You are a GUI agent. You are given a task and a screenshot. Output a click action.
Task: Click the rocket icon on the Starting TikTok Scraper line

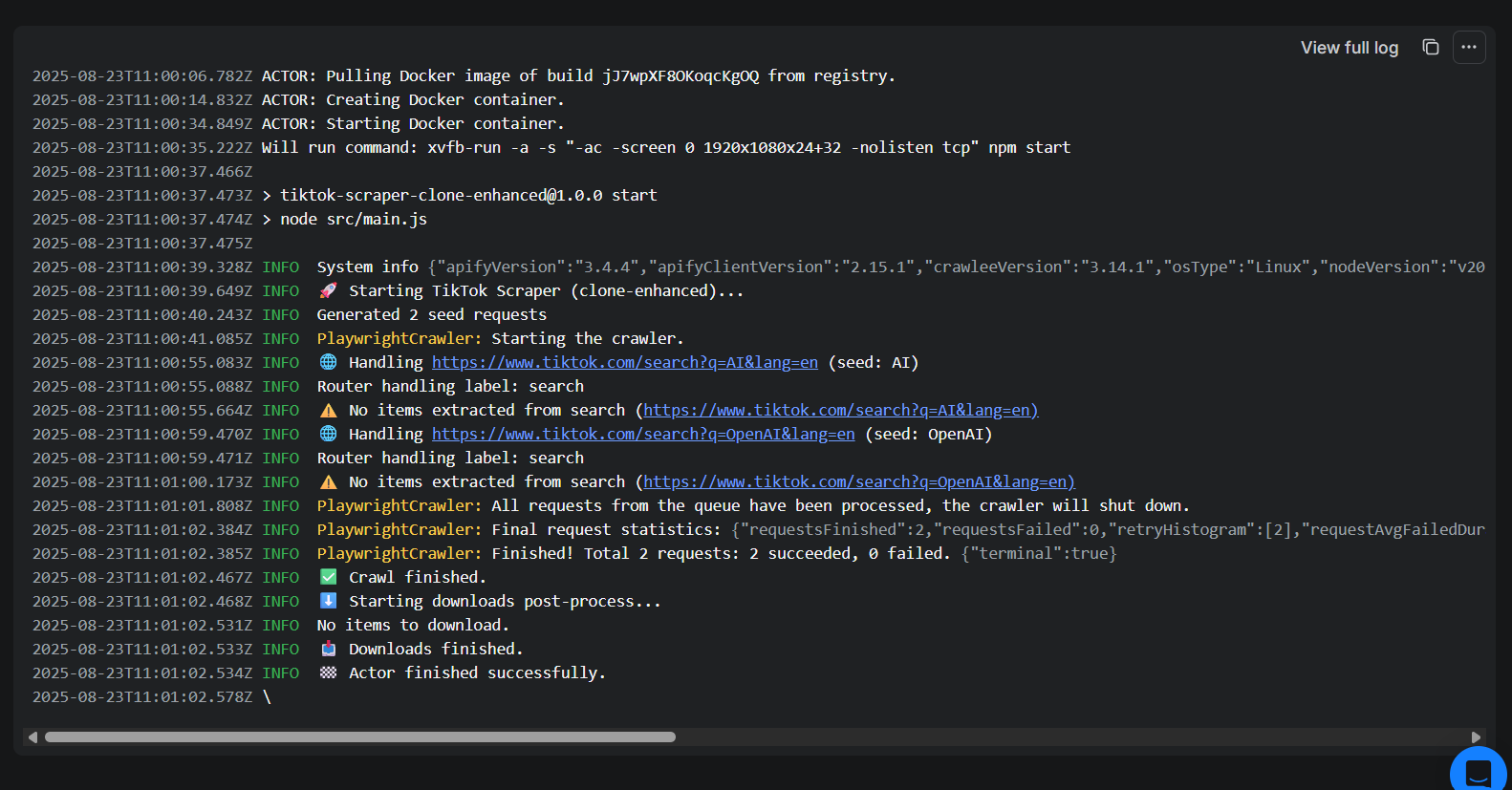point(328,290)
